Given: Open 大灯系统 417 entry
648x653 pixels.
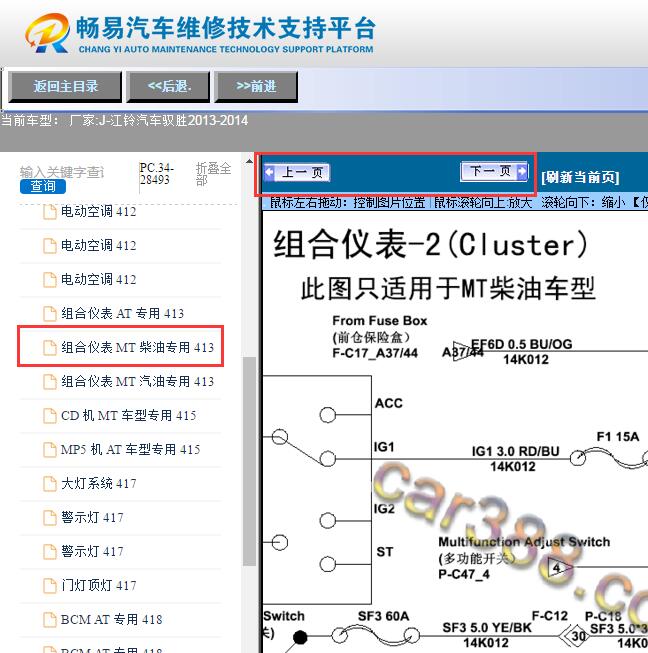Looking at the screenshot, I should pos(98,484).
